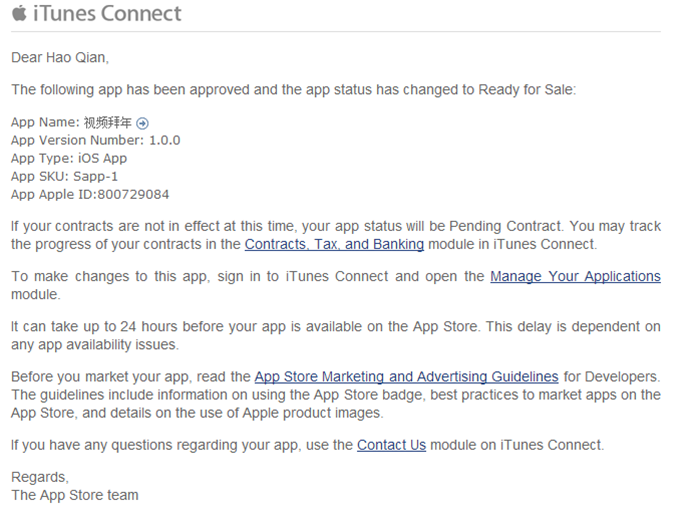Click the version number 1.0.0
693x517 pixels.
pyautogui.click(x=165, y=141)
